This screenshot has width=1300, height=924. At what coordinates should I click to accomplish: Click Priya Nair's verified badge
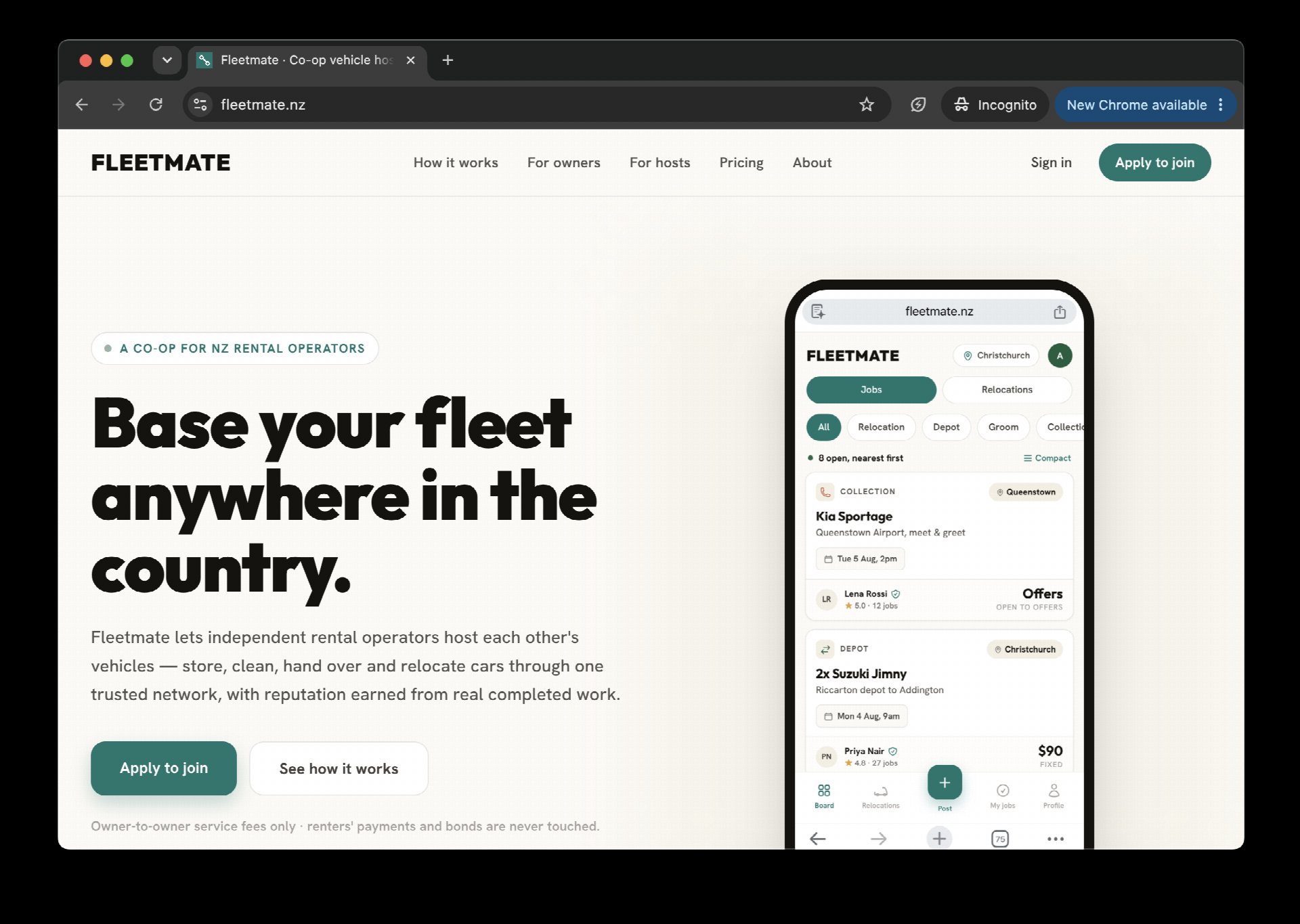coord(892,751)
